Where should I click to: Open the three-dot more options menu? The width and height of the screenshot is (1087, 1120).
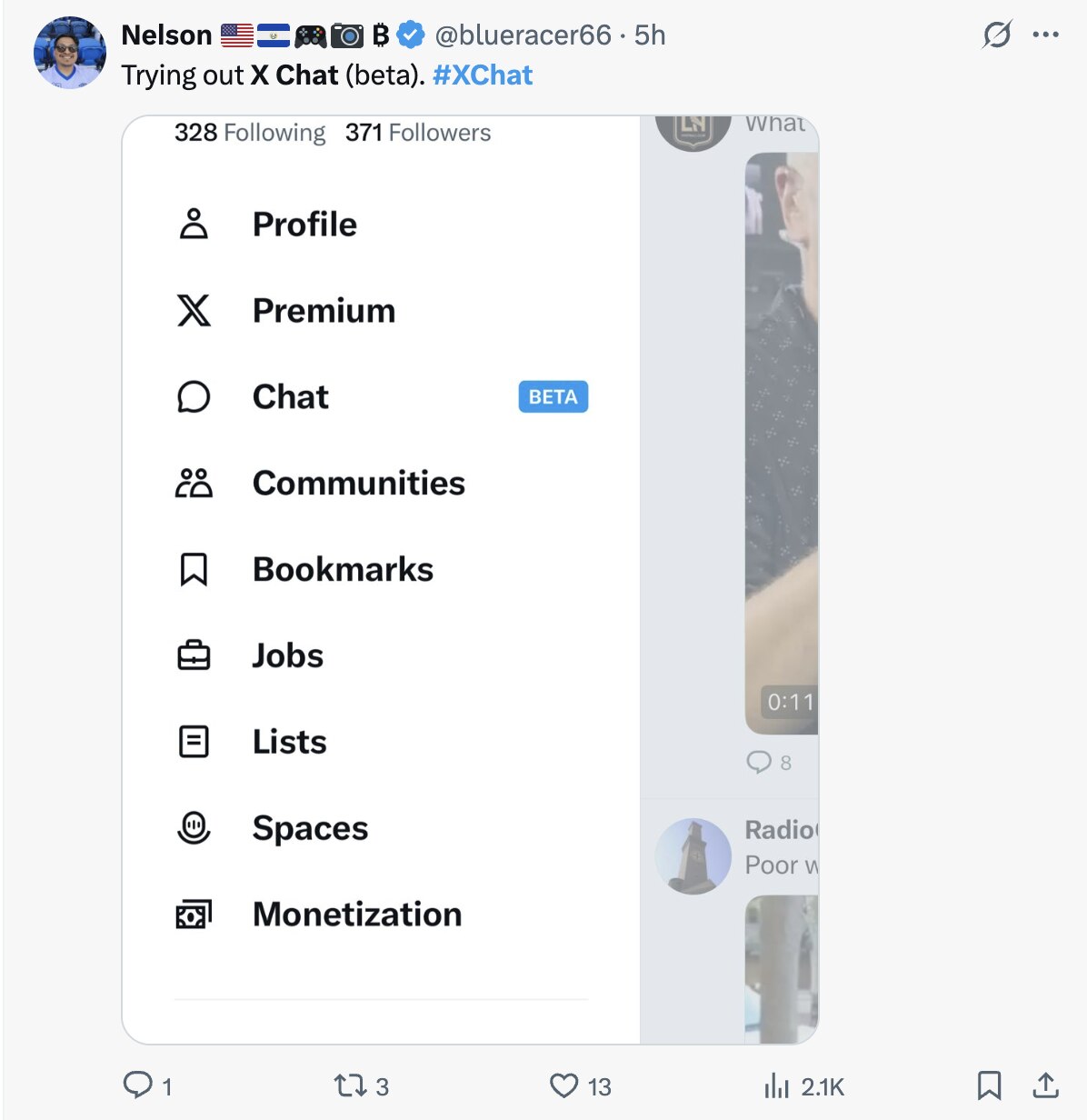[1046, 35]
